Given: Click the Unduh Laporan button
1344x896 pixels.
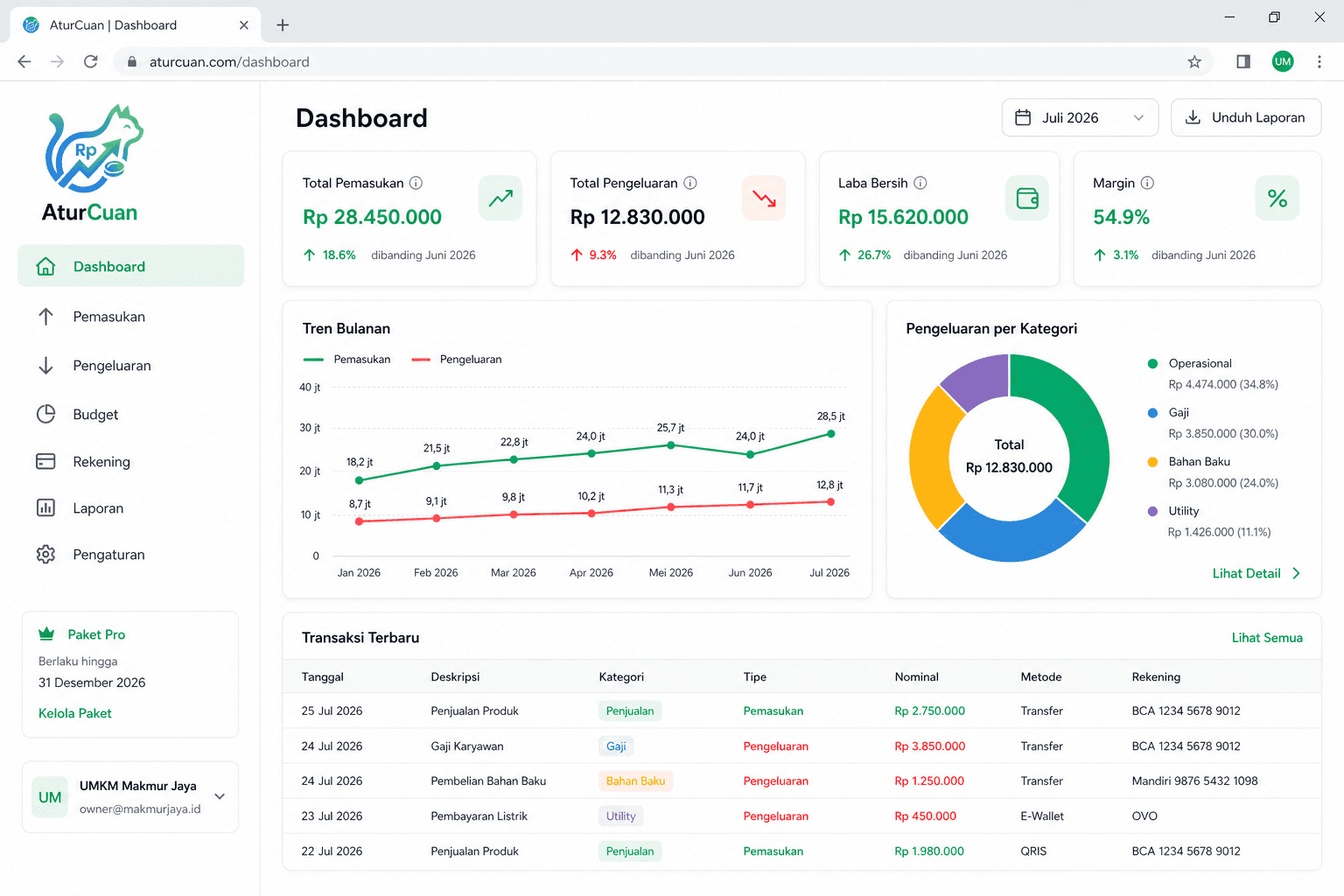Looking at the screenshot, I should [1246, 117].
